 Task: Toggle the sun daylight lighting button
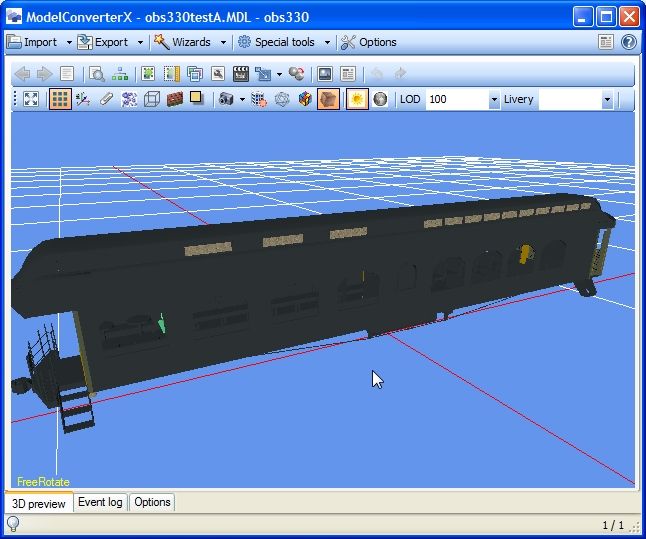(356, 100)
